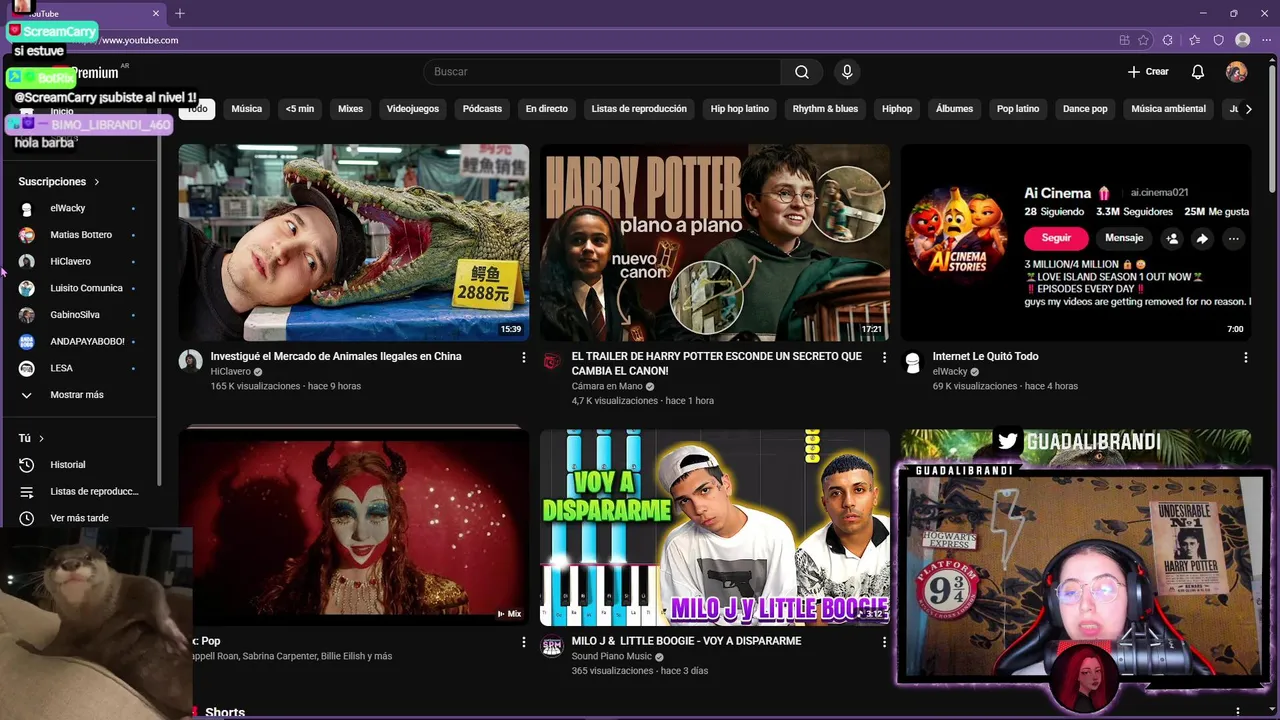Open Shorts section options menu
The width and height of the screenshot is (1280, 720).
1238,712
